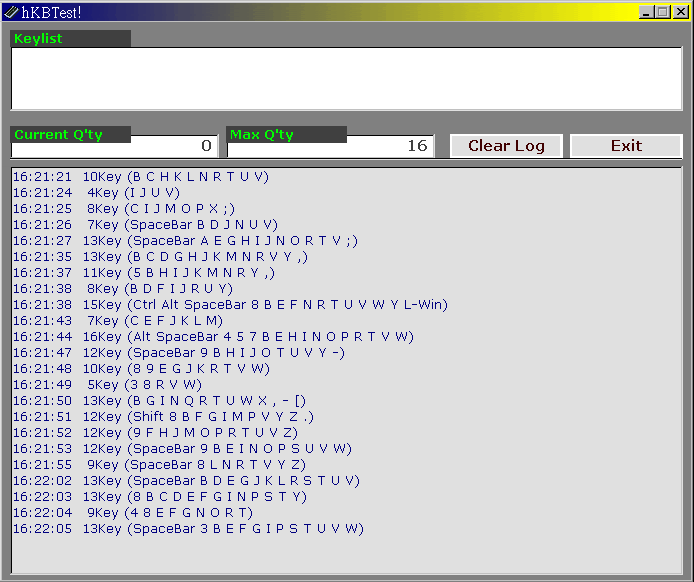Select log row 16:22:05 13Key

click(188, 528)
